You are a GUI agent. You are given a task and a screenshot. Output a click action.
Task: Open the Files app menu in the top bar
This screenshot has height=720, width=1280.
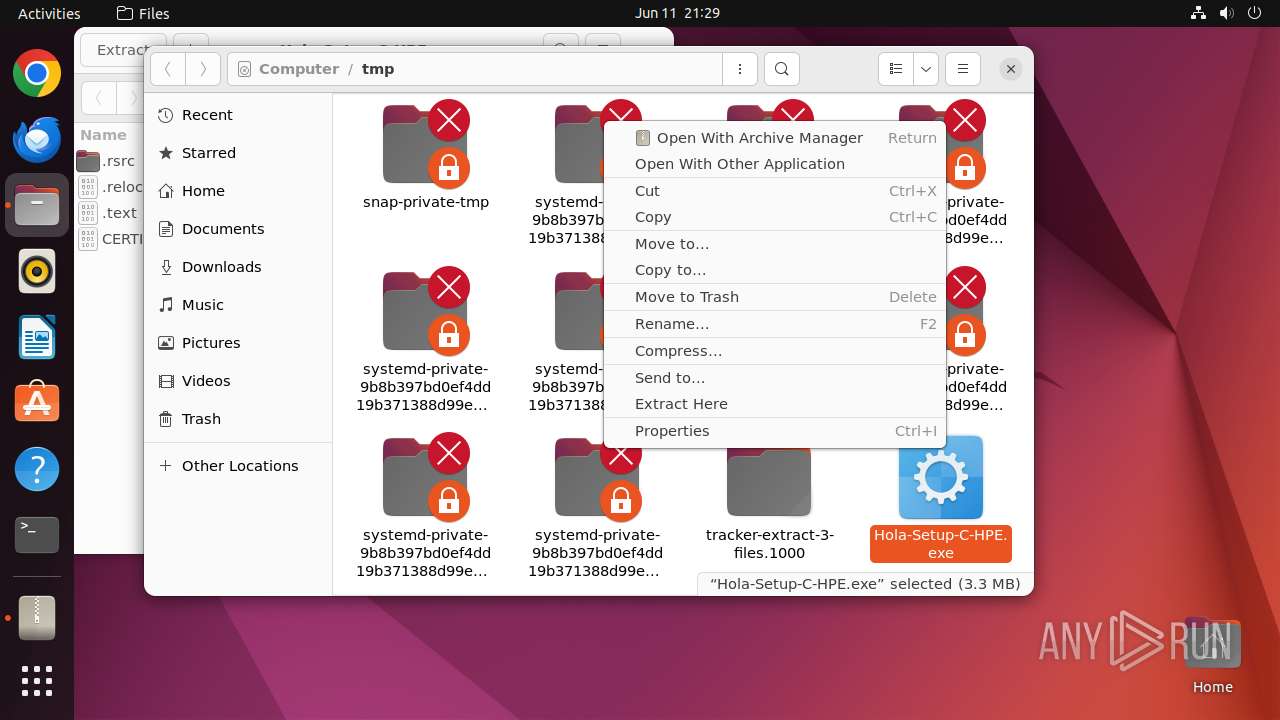pyautogui.click(x=143, y=13)
